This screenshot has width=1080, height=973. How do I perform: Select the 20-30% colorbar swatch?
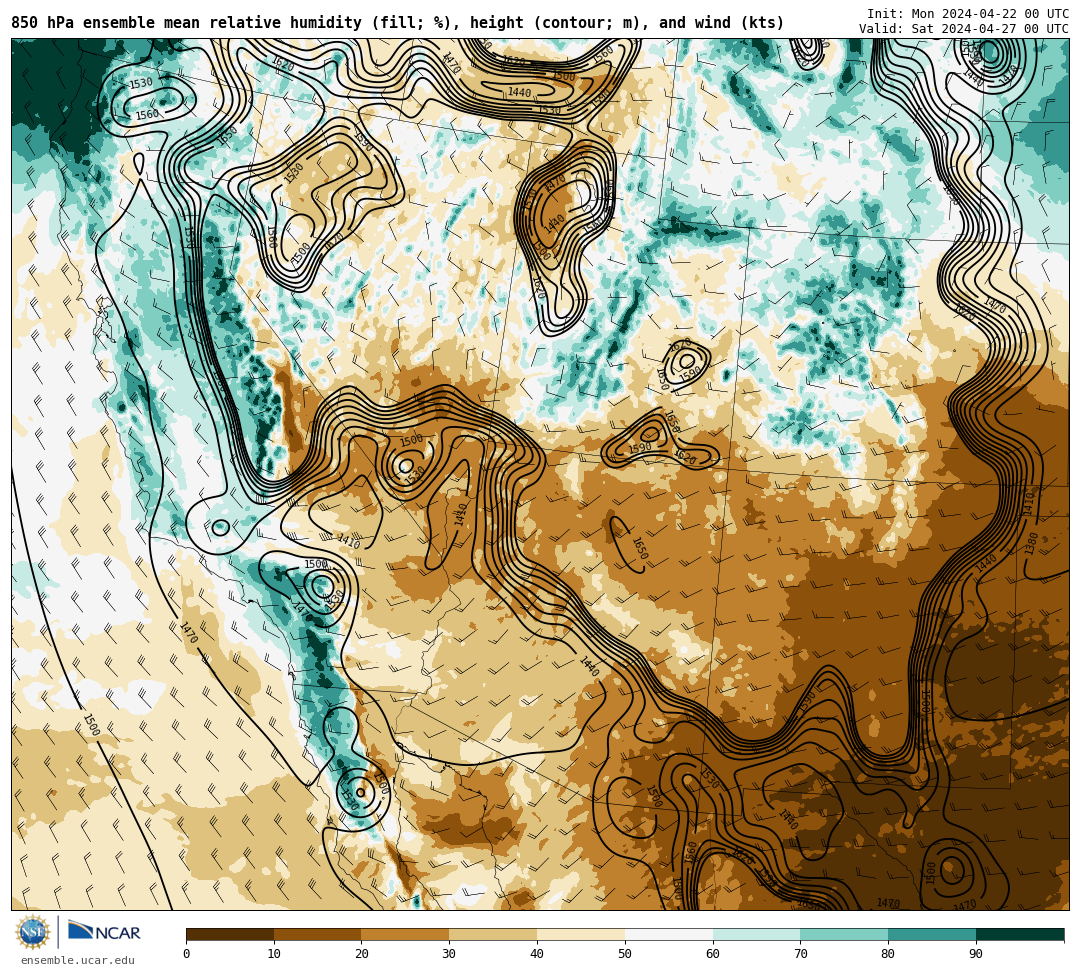[406, 934]
